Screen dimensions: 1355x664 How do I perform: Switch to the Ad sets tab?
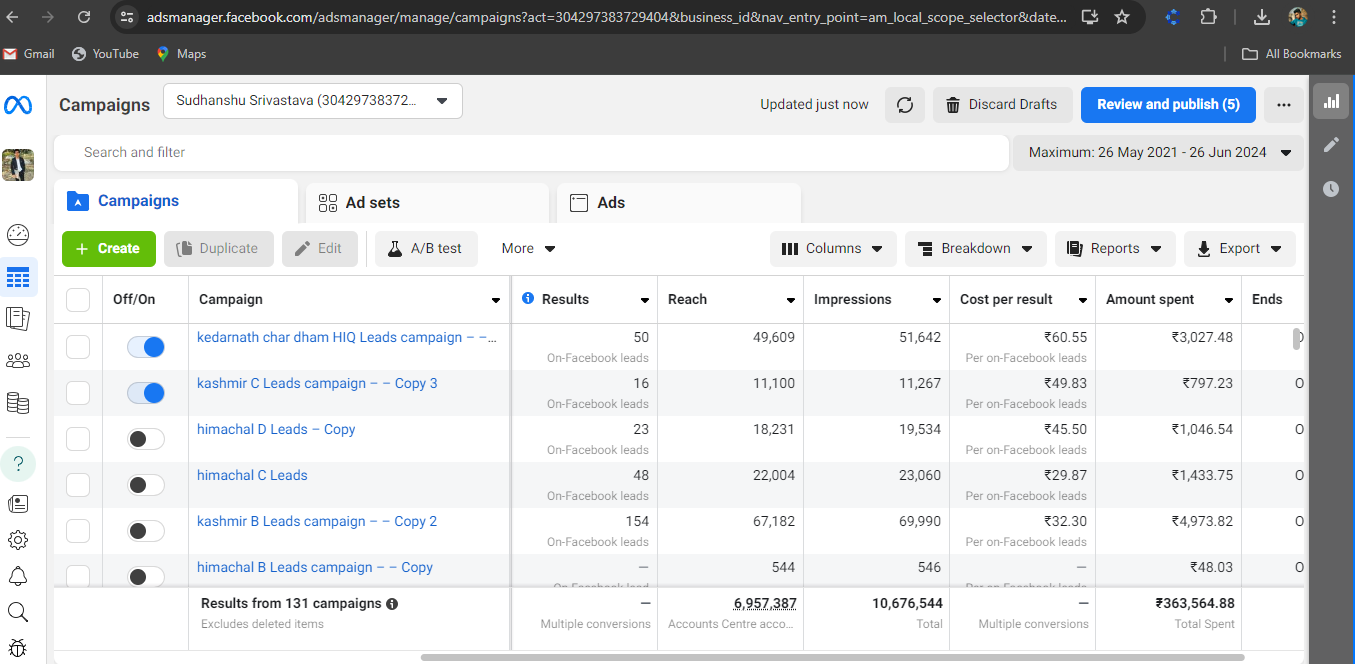pos(426,203)
